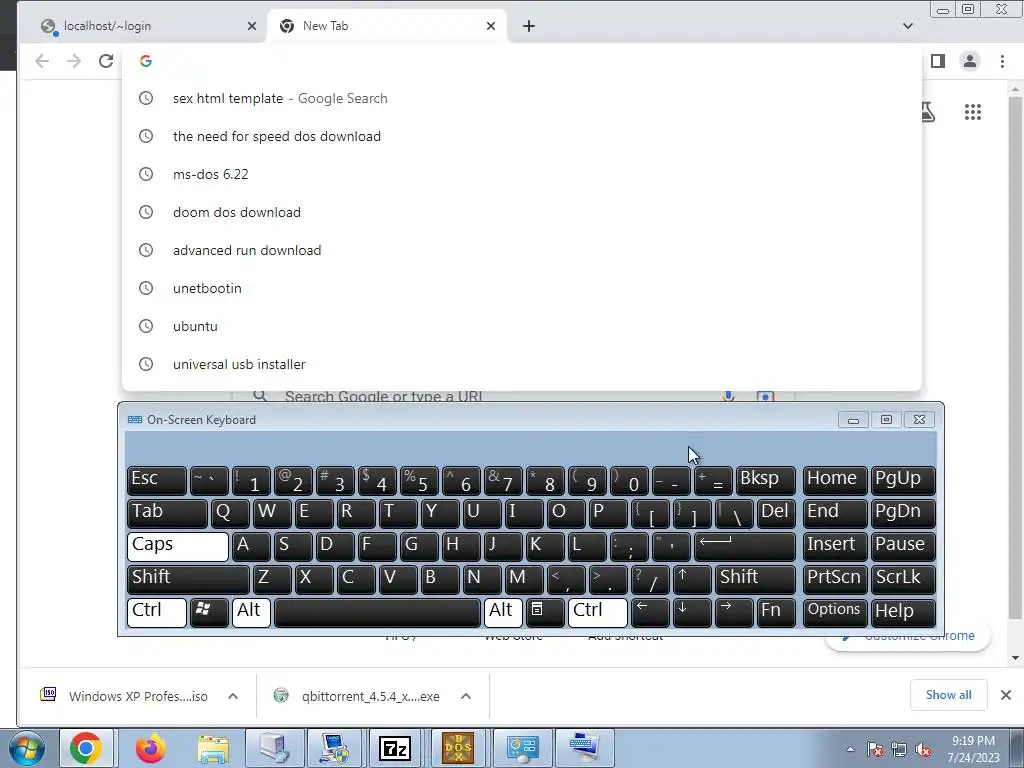Click the down arrow key
The width and height of the screenshot is (1024, 768).
pos(692,612)
